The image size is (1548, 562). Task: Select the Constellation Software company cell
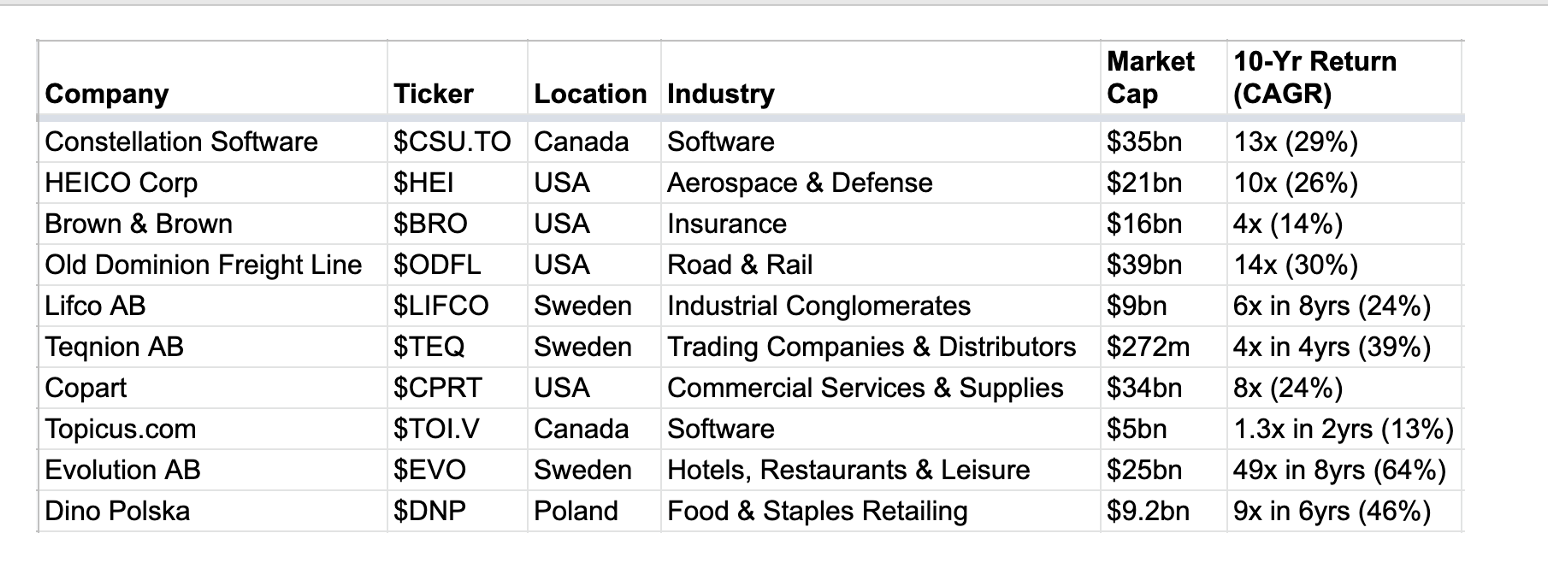[181, 142]
